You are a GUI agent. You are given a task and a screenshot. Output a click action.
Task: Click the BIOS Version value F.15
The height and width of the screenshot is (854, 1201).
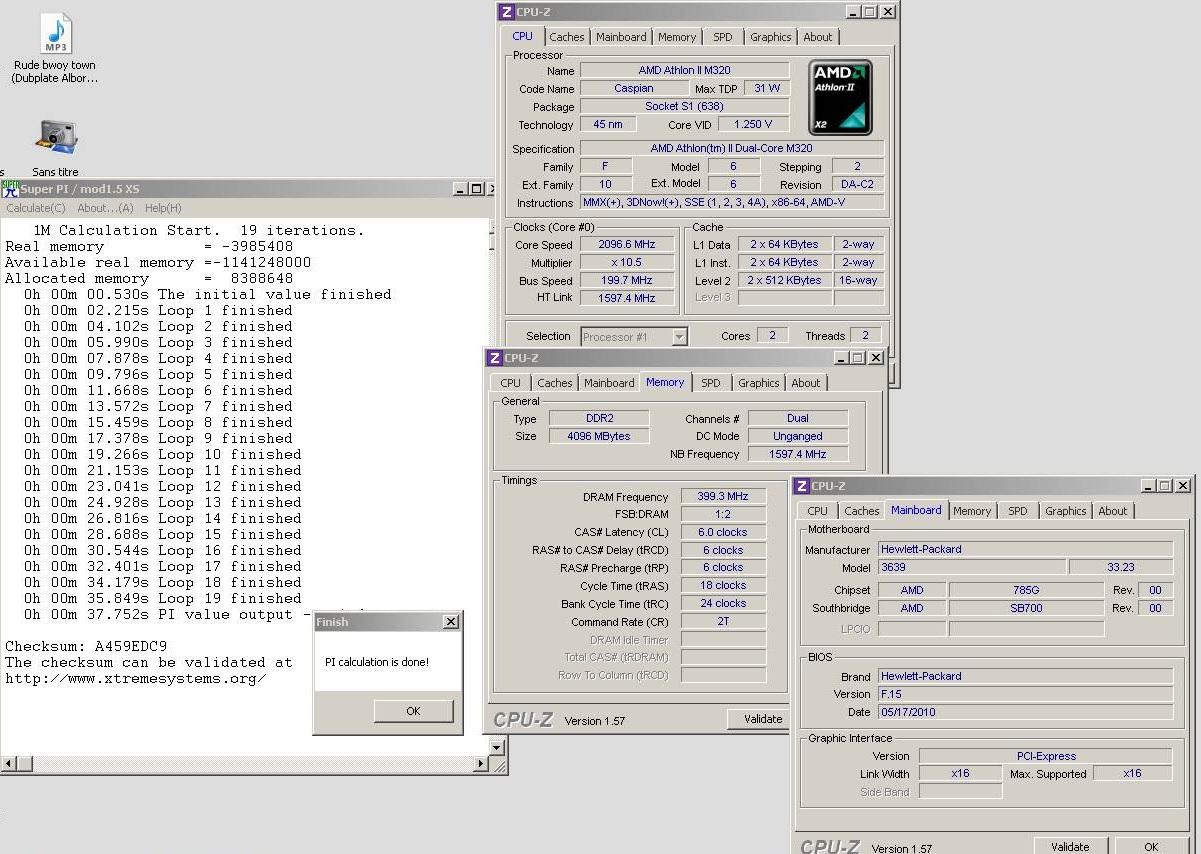pyautogui.click(x=1025, y=694)
